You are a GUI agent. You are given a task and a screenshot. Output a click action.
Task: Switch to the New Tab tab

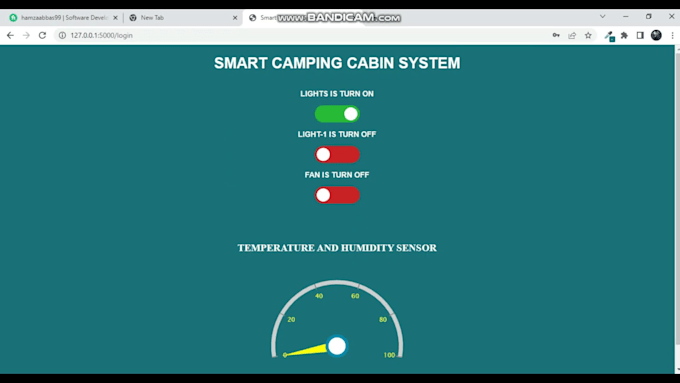pyautogui.click(x=183, y=18)
